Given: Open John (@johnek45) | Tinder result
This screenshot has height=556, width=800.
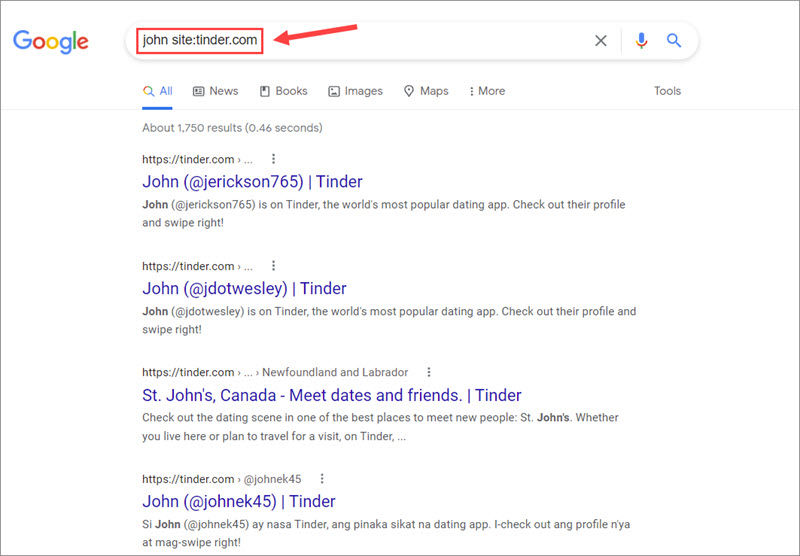Looking at the screenshot, I should pos(239,501).
